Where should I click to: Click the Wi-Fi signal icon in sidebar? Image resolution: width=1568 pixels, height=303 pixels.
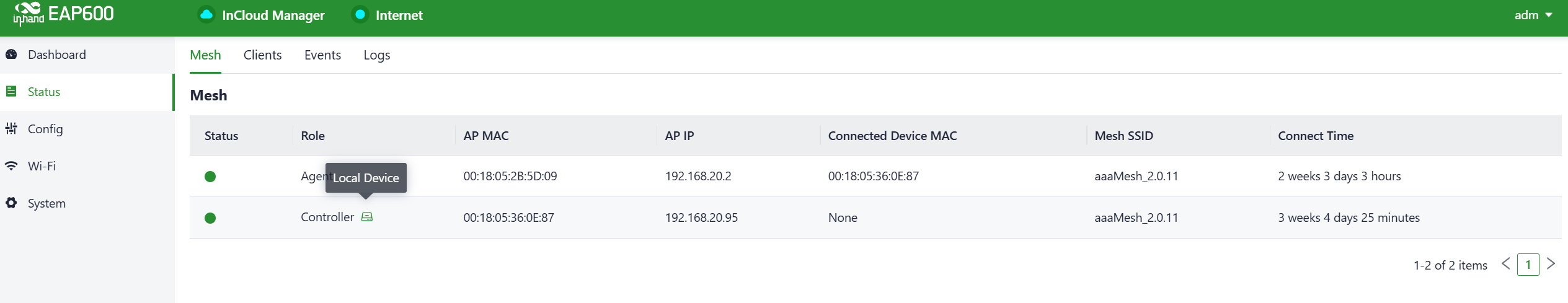[x=11, y=166]
